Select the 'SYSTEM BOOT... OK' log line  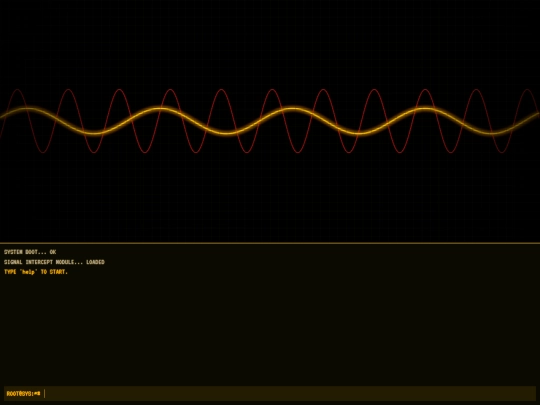point(30,252)
